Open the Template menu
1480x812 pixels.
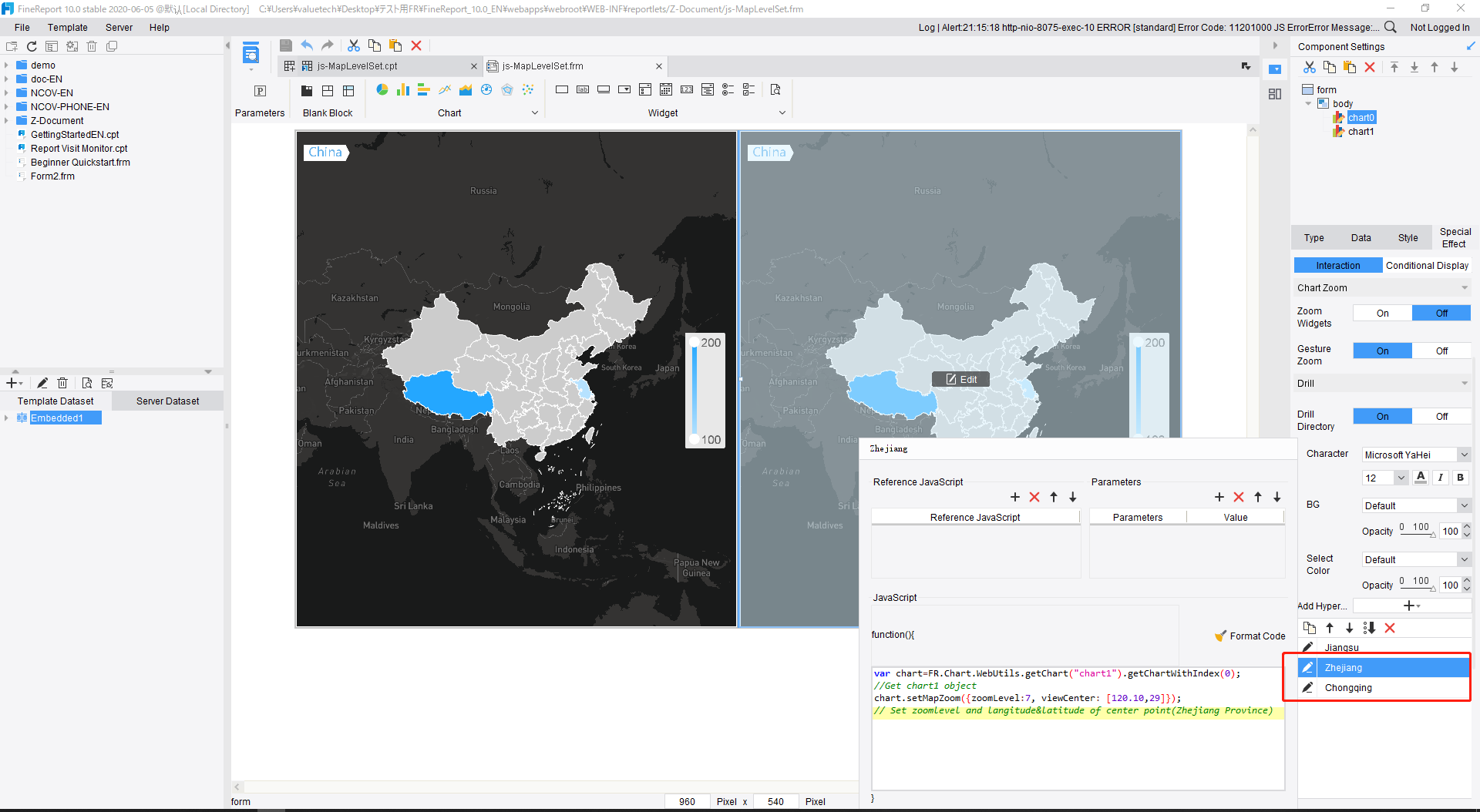click(x=68, y=27)
